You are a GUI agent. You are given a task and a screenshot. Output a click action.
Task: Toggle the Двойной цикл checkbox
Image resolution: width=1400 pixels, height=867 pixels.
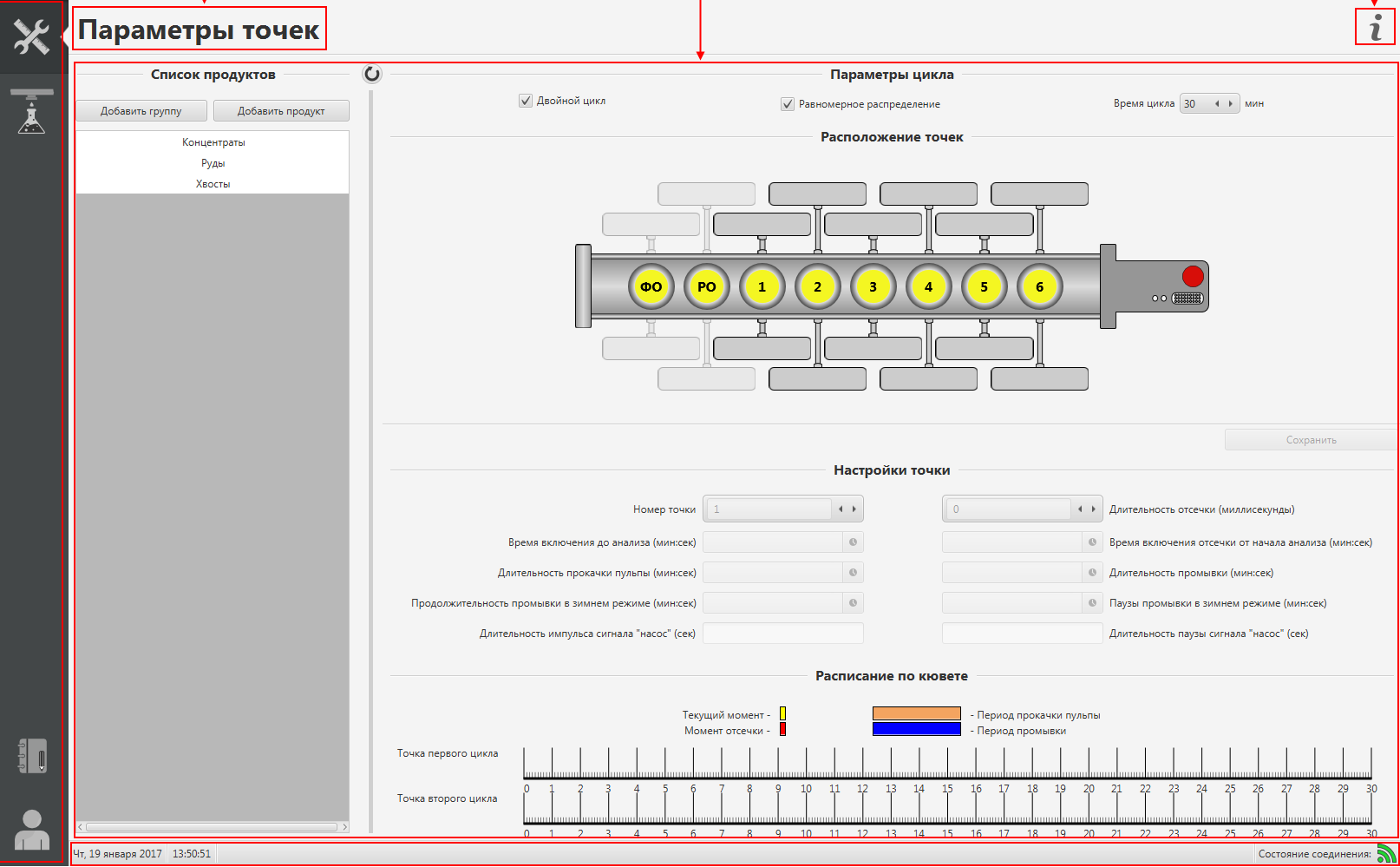click(526, 101)
